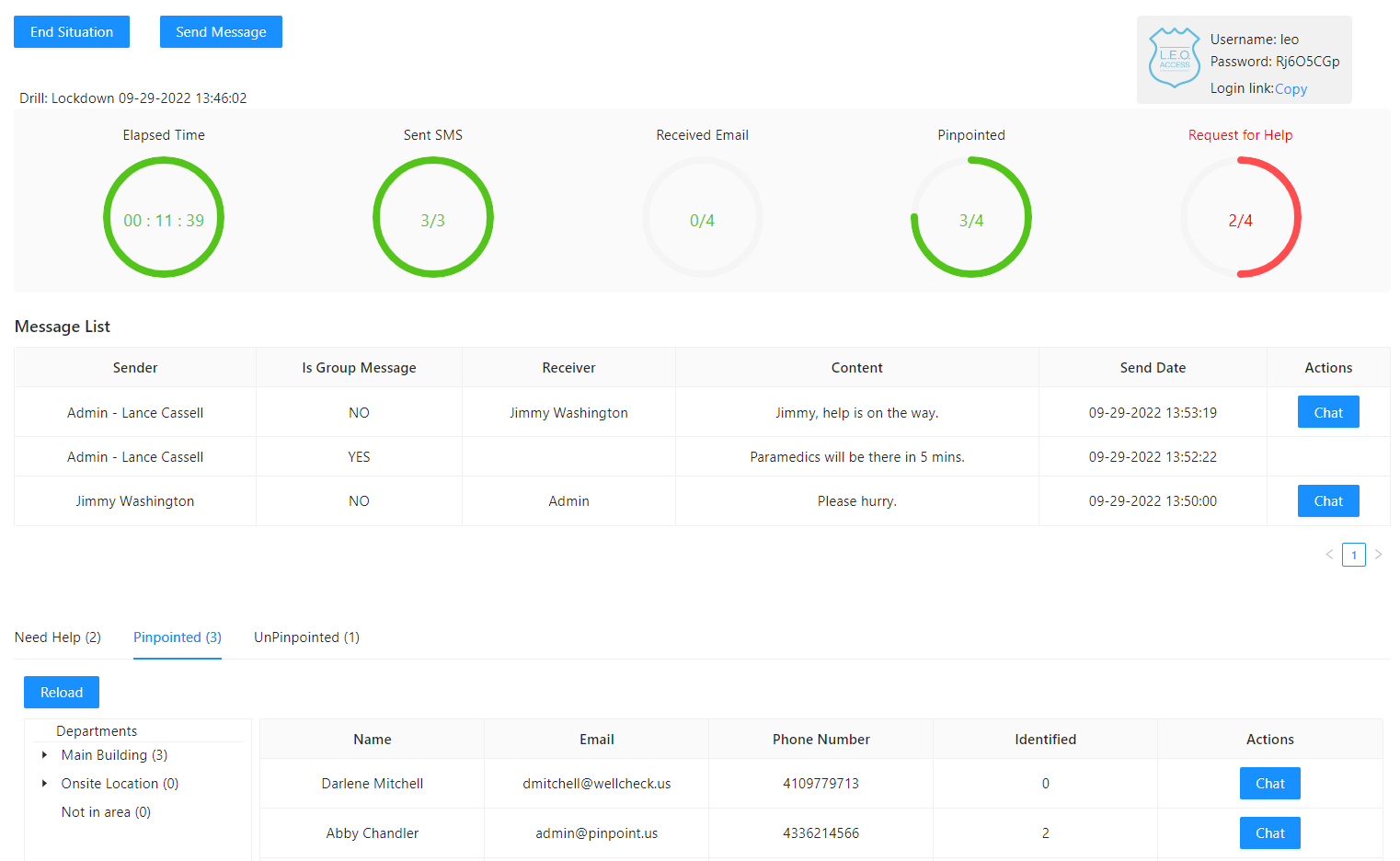Chat with Darlene Mitchell

click(x=1269, y=783)
